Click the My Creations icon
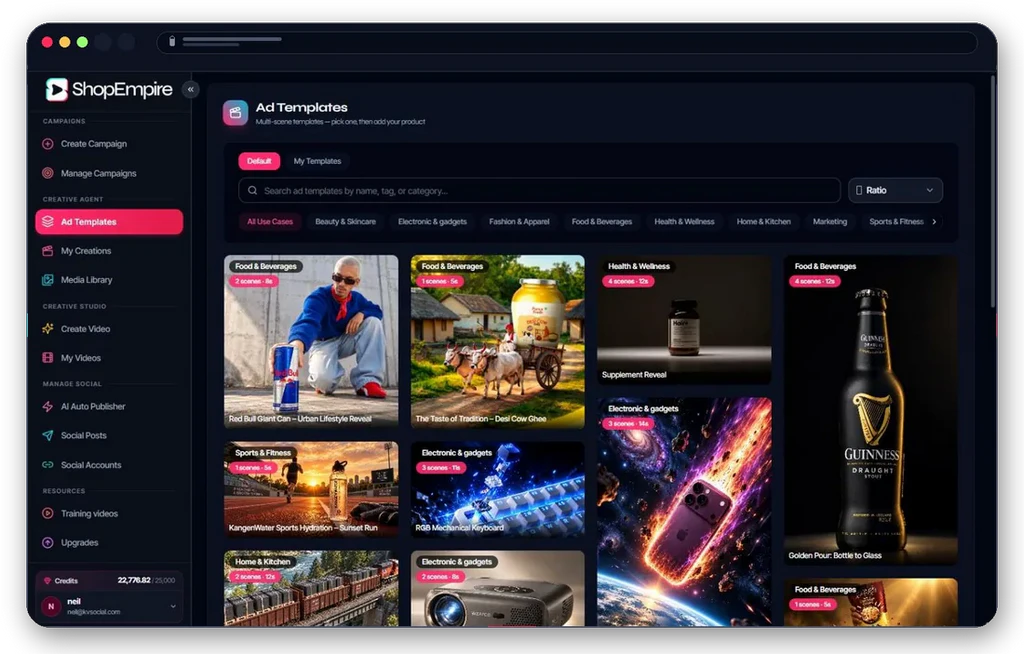1024x654 pixels. click(48, 251)
